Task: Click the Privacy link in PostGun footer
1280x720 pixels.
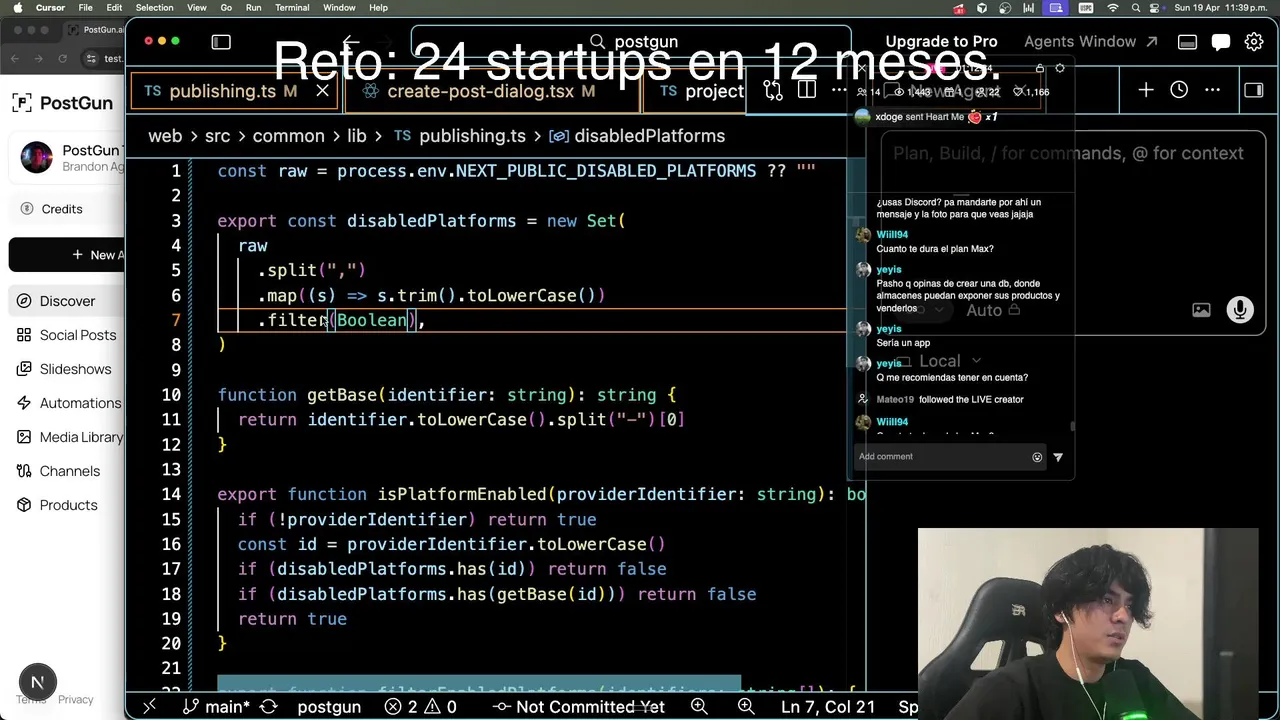Action: (75, 700)
